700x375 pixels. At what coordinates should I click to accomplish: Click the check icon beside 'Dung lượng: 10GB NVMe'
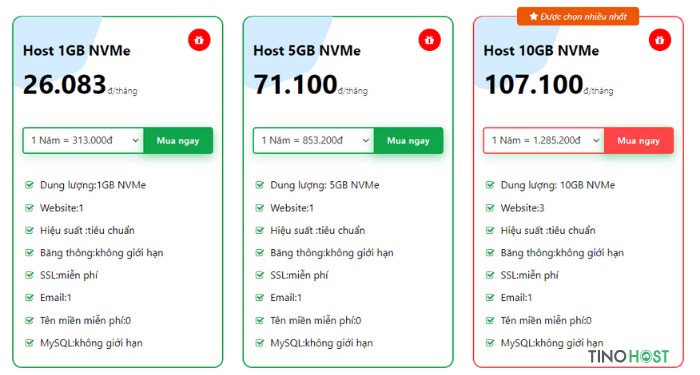coord(490,185)
